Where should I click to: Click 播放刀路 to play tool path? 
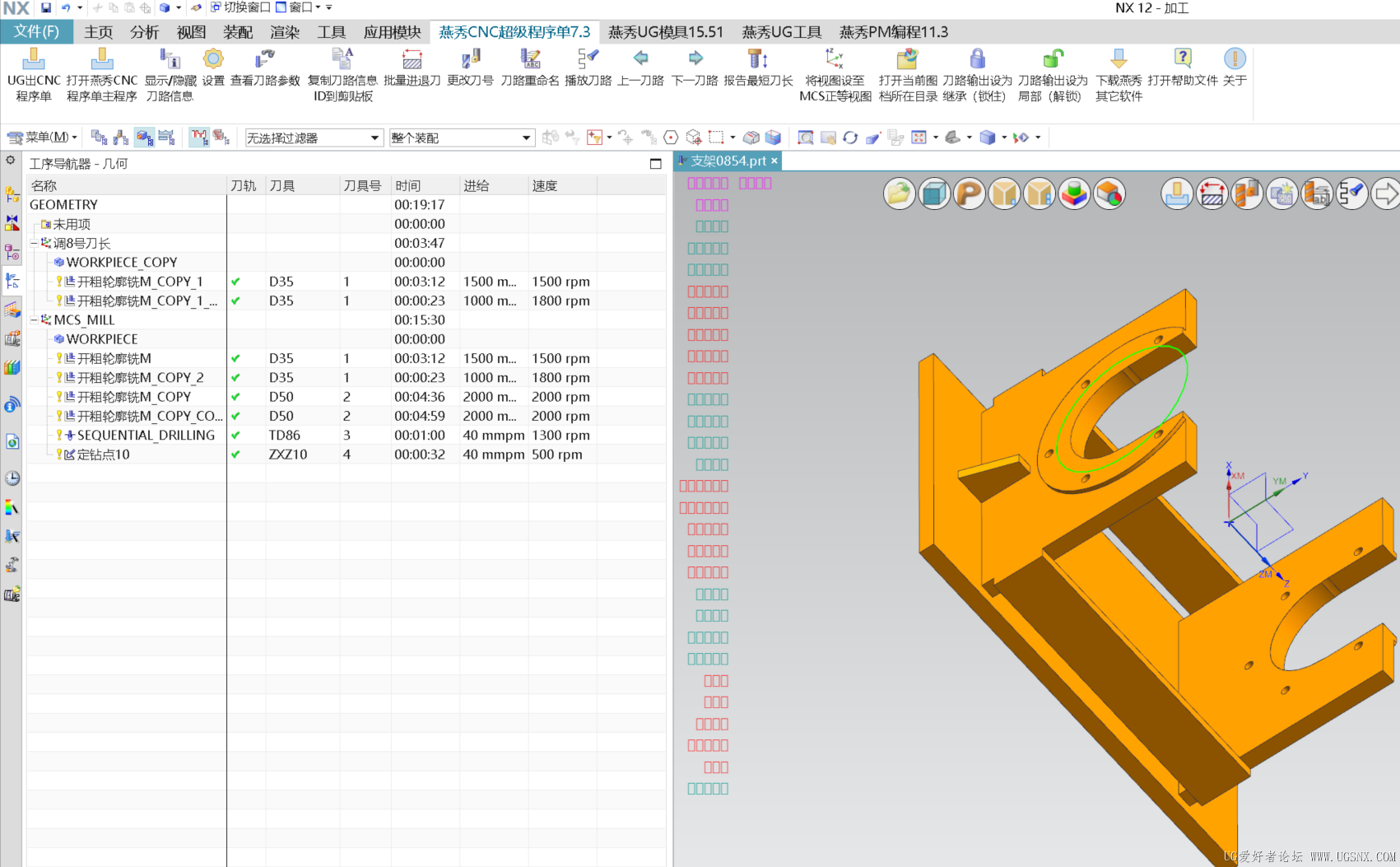[588, 59]
